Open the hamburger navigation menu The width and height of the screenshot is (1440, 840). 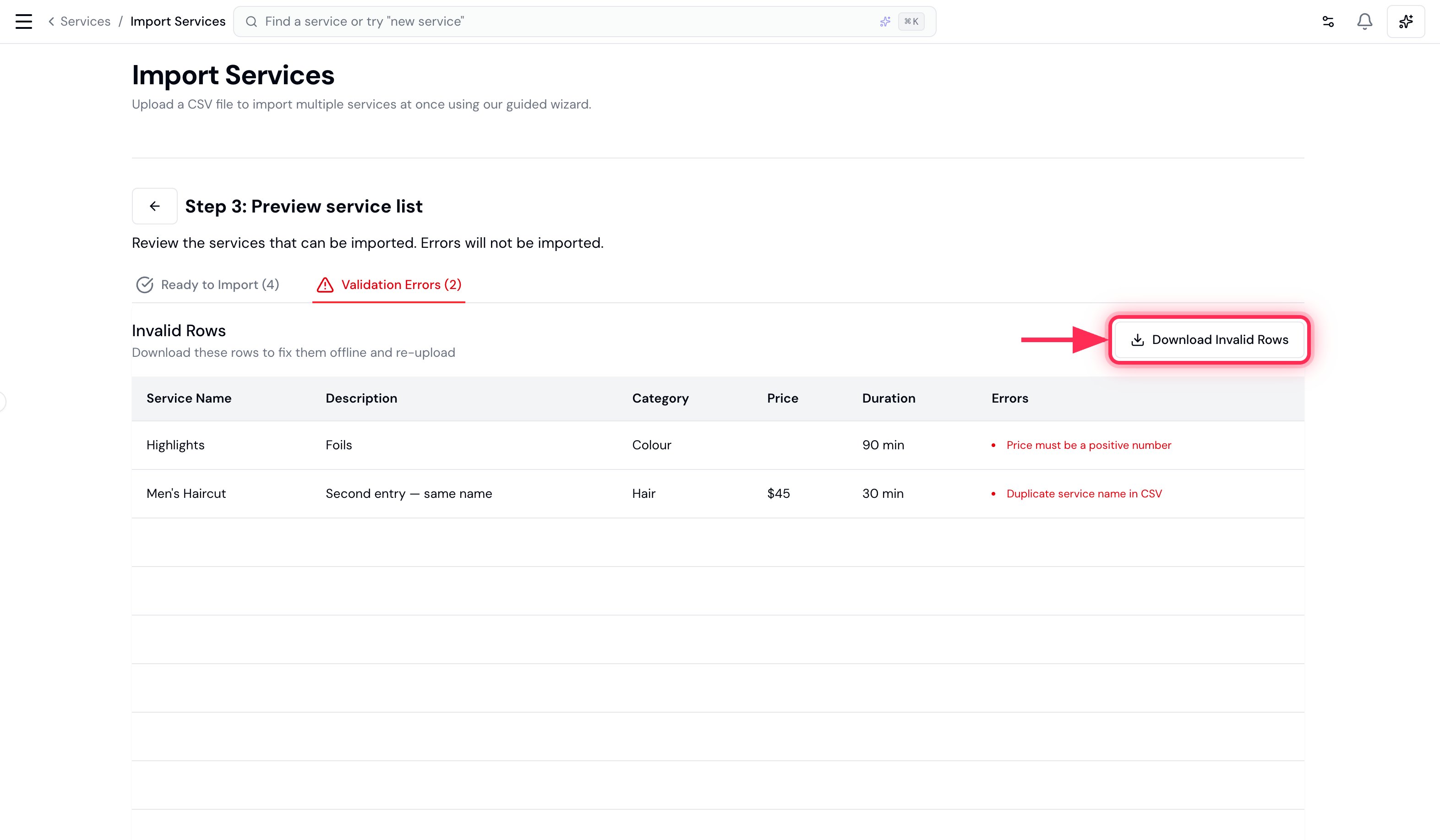click(23, 22)
